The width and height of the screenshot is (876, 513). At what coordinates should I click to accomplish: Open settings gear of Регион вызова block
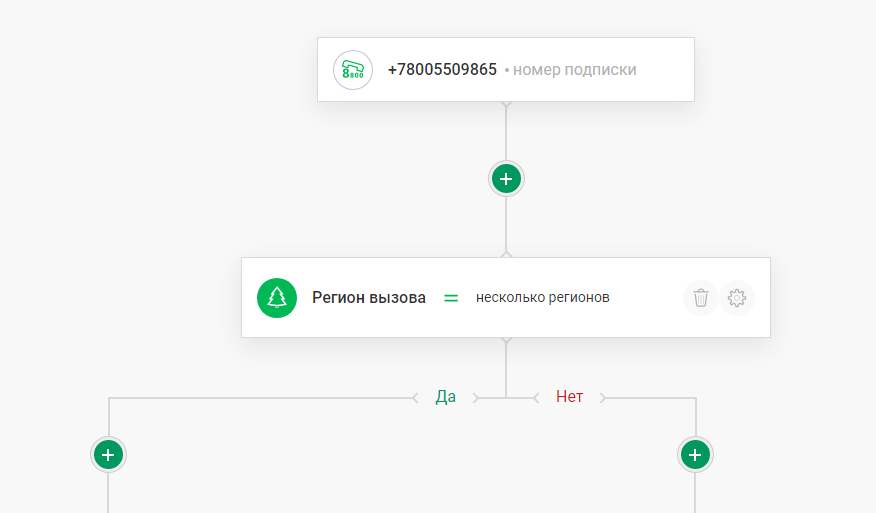click(737, 298)
